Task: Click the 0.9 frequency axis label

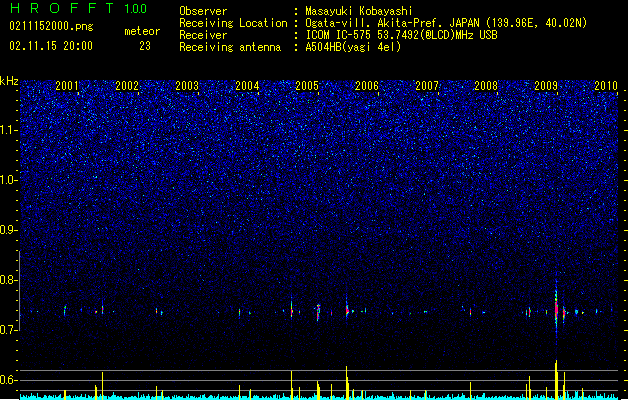Action: pos(9,230)
